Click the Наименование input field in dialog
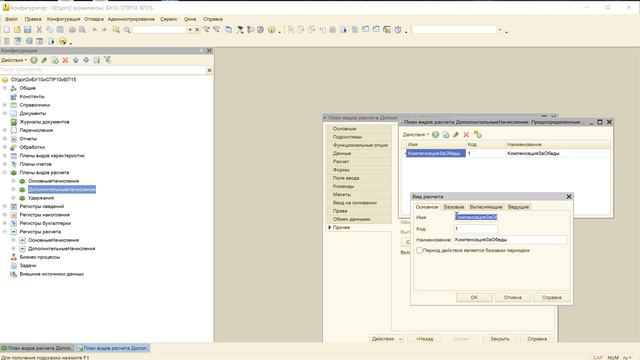This screenshot has height=360, width=640. click(x=510, y=240)
